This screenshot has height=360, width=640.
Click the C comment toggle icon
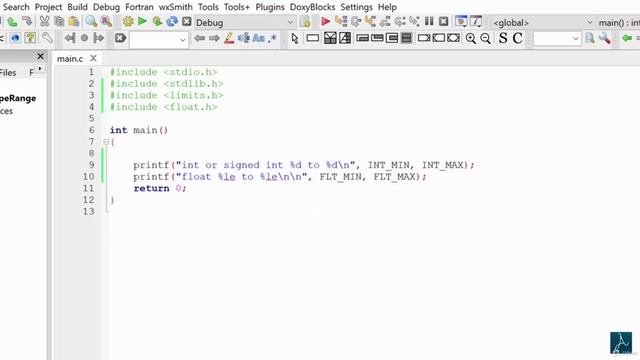coord(518,38)
